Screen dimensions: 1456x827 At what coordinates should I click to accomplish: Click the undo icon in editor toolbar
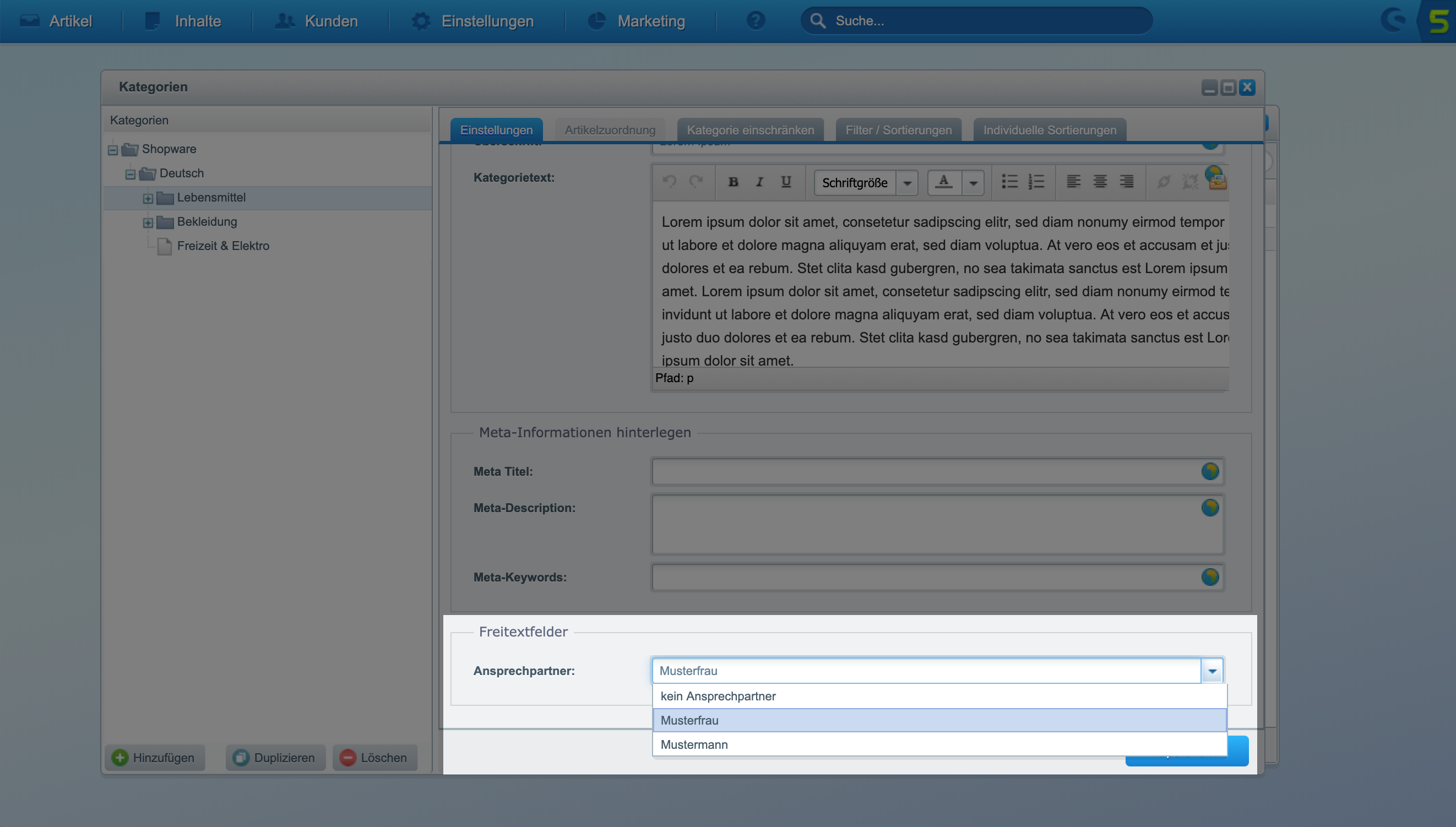click(x=669, y=182)
